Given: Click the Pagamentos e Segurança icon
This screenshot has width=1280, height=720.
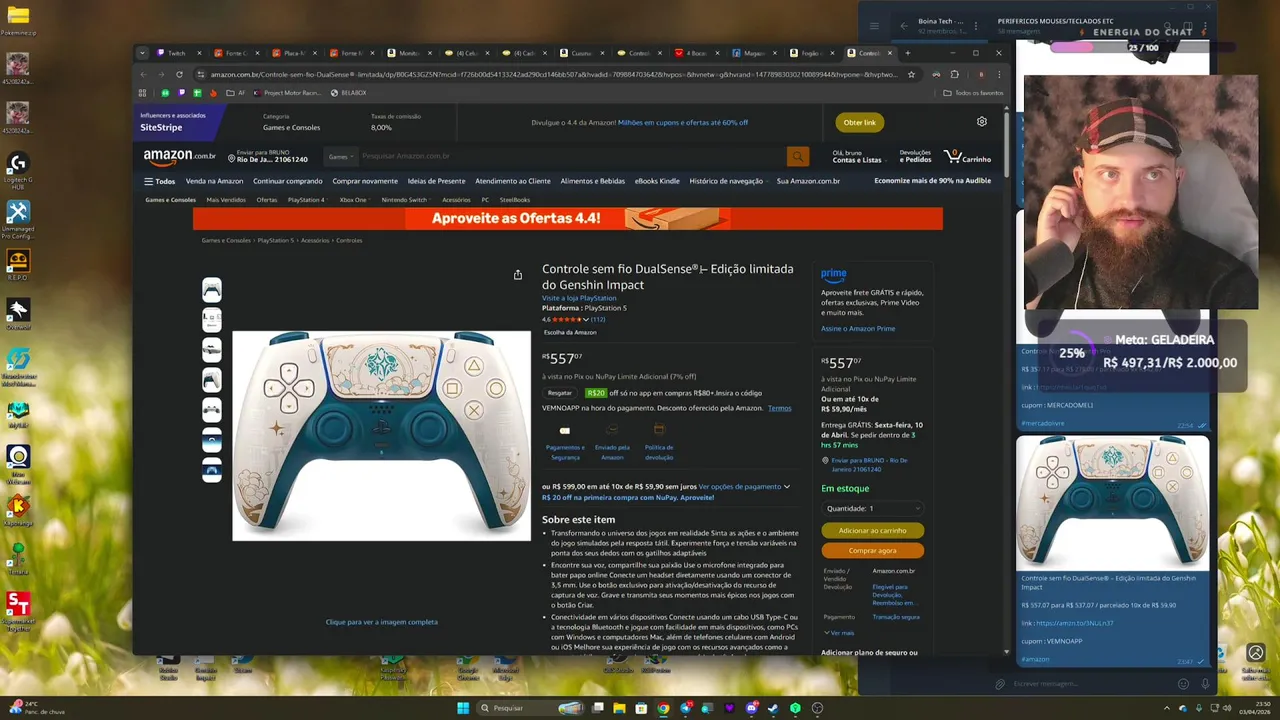Looking at the screenshot, I should pos(565,431).
